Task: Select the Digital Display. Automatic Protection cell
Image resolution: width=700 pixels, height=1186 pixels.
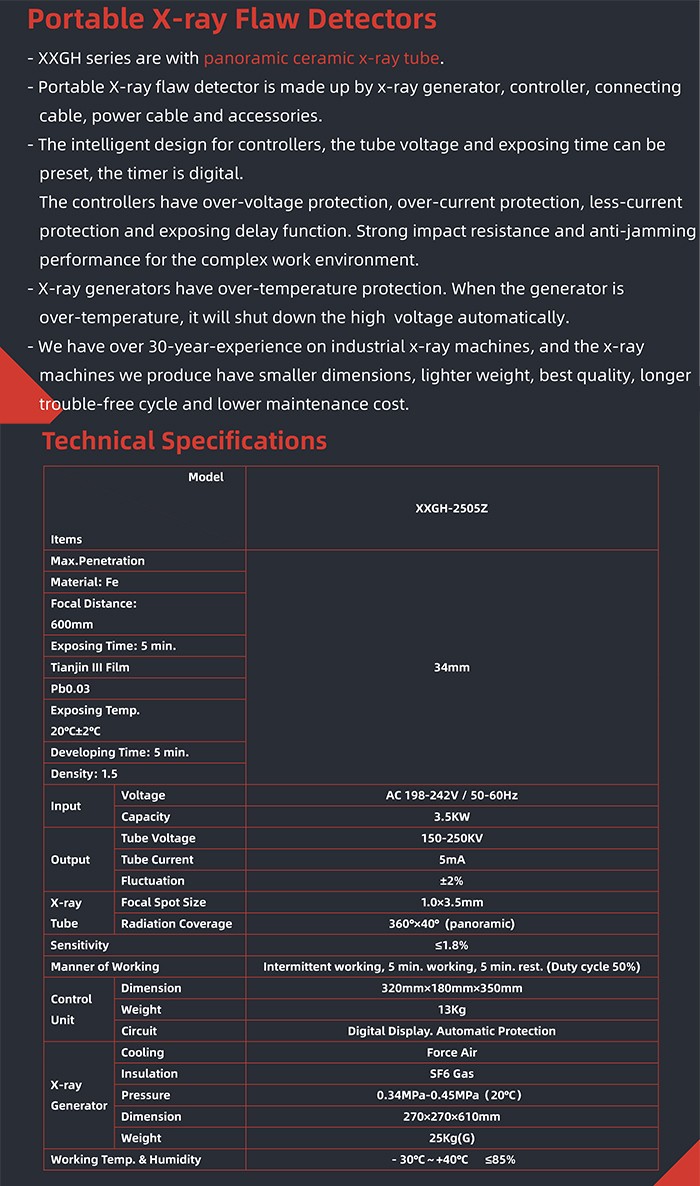Action: point(452,1031)
